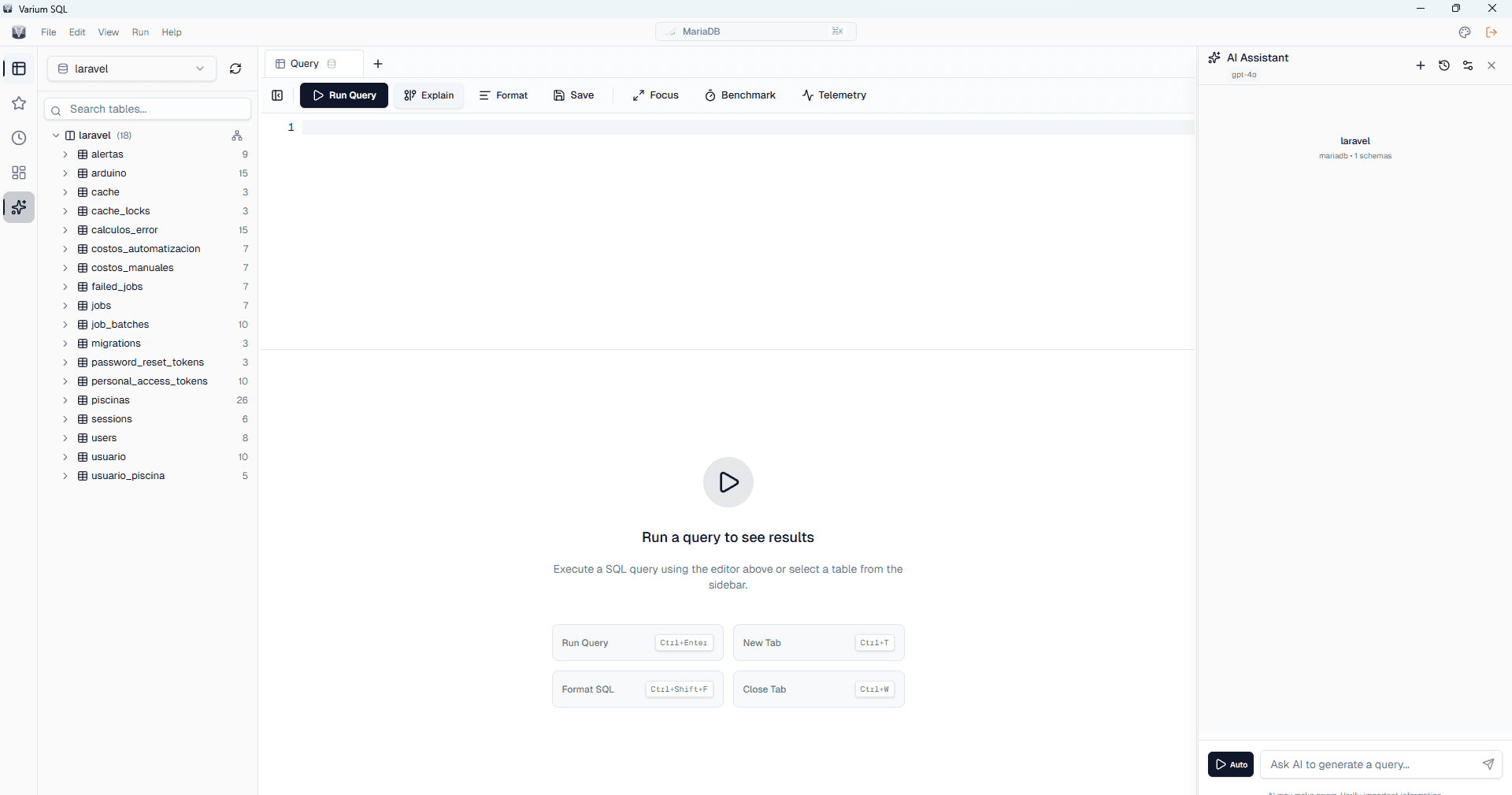Expand the users table

(x=66, y=438)
